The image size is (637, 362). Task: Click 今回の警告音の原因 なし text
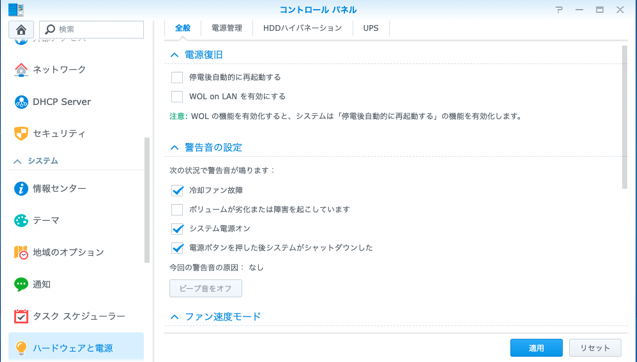pyautogui.click(x=217, y=267)
